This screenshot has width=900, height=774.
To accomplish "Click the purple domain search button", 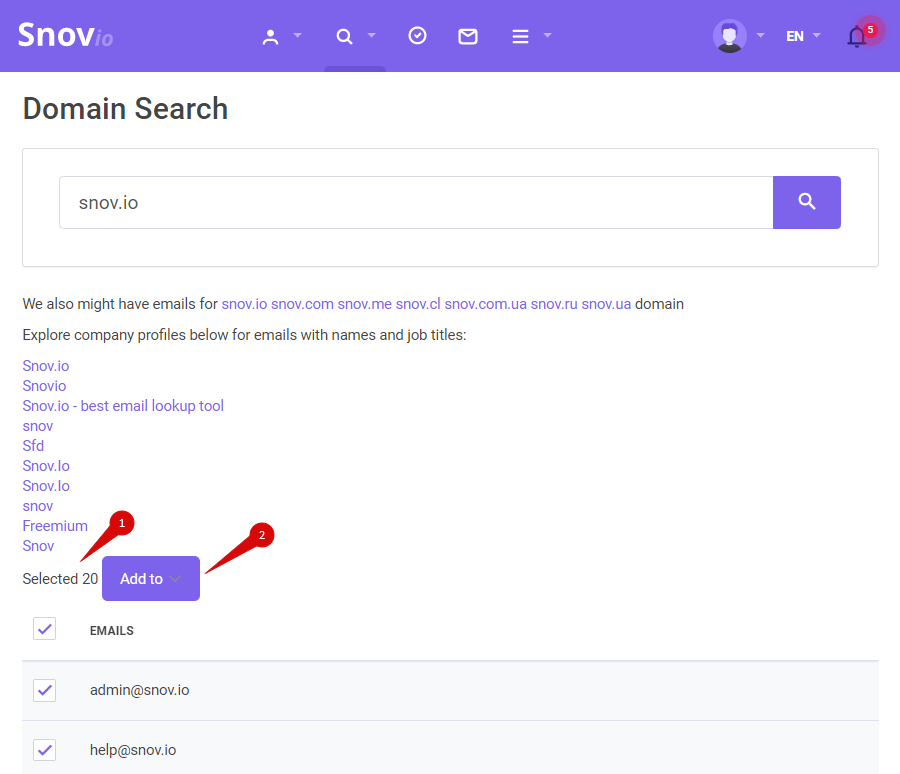I will [x=806, y=202].
